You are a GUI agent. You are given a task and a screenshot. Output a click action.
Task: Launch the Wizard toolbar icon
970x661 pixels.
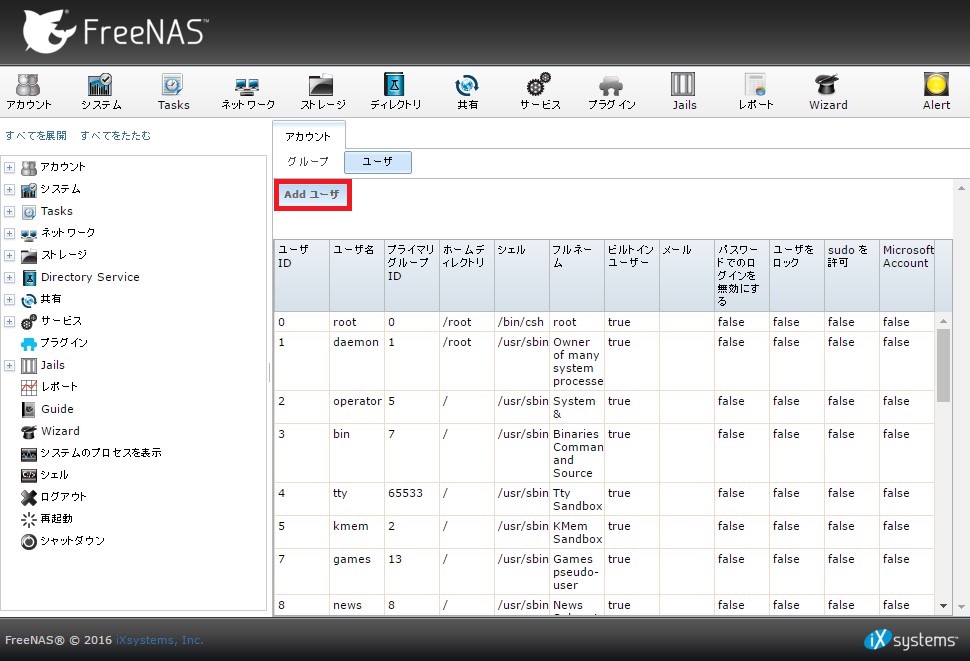[x=828, y=92]
